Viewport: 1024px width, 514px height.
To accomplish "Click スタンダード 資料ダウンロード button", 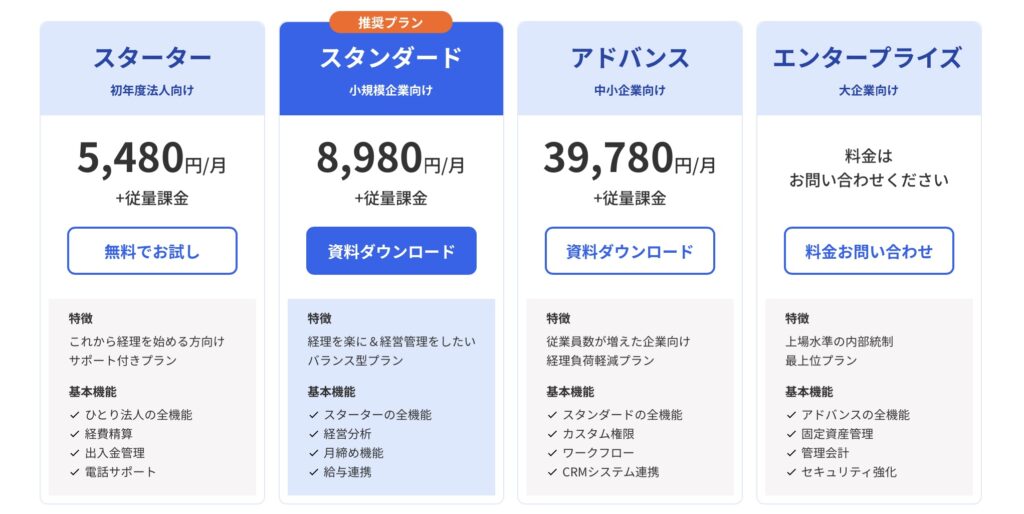I will [x=391, y=251].
